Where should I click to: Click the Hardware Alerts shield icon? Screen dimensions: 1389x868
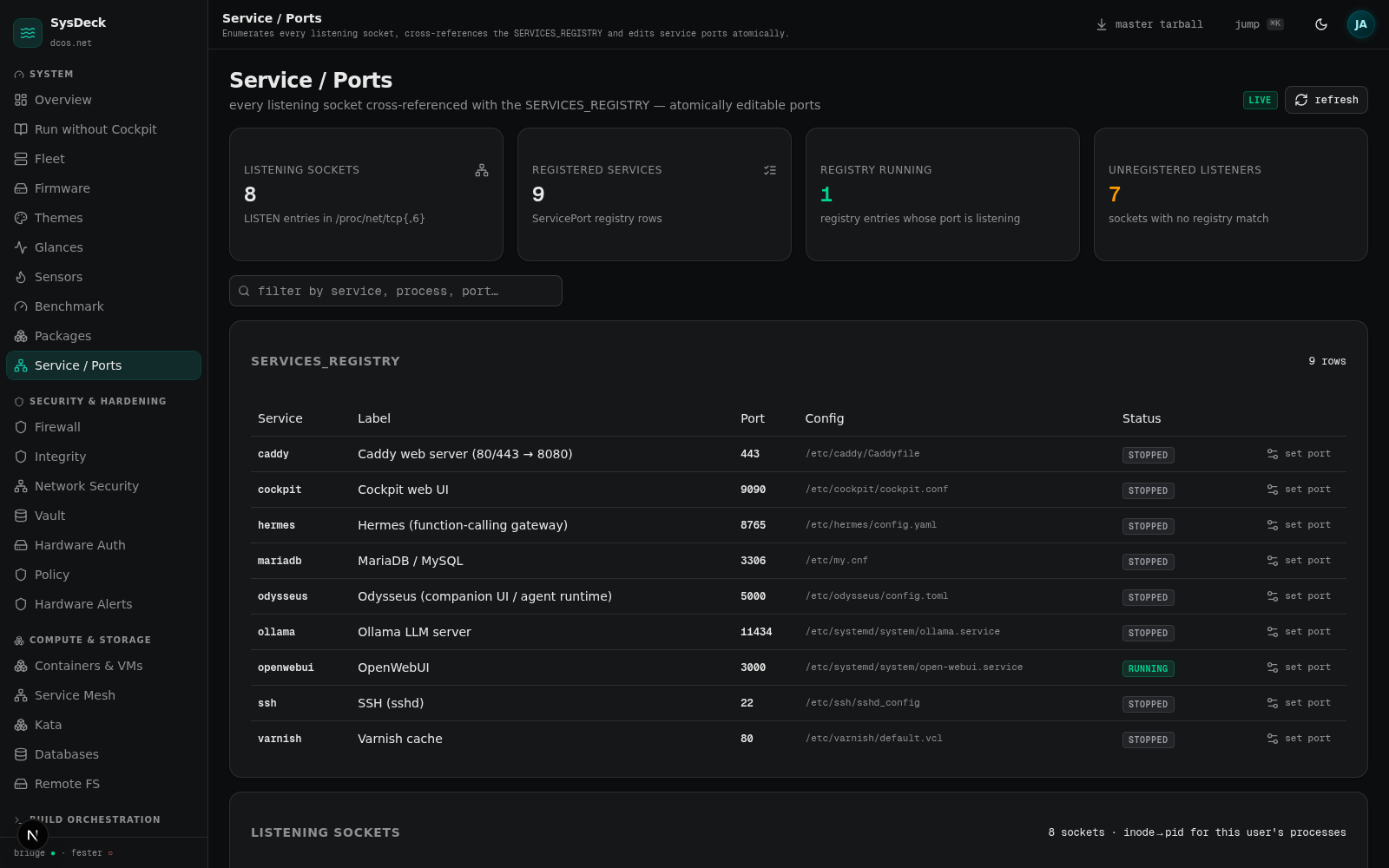pyautogui.click(x=21, y=604)
